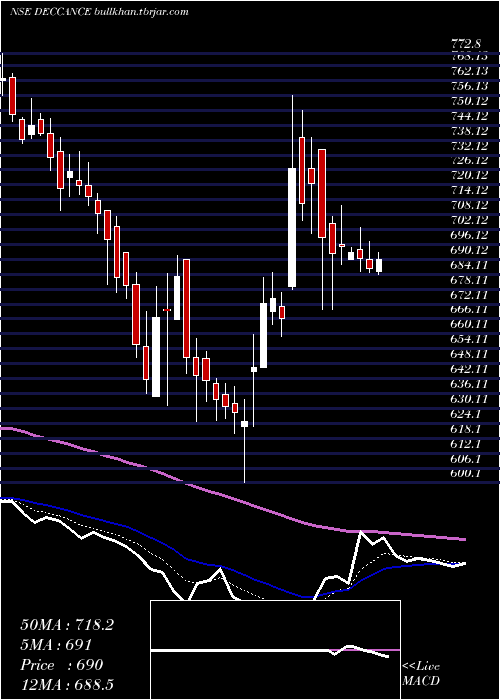Click the '5MA : 691' readout
Image resolution: width=500 pixels, height=700 pixels.
click(x=56, y=645)
